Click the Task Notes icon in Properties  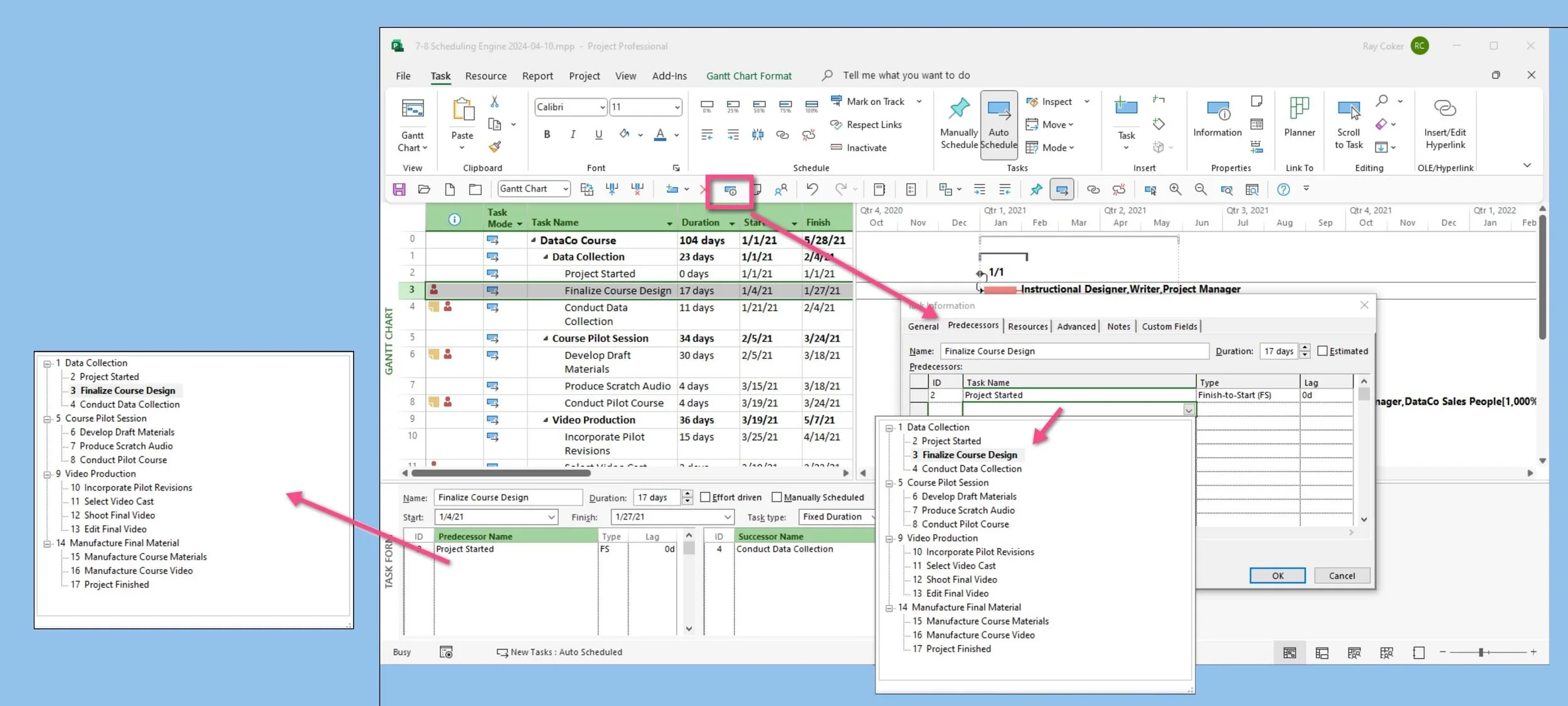pos(1256,101)
